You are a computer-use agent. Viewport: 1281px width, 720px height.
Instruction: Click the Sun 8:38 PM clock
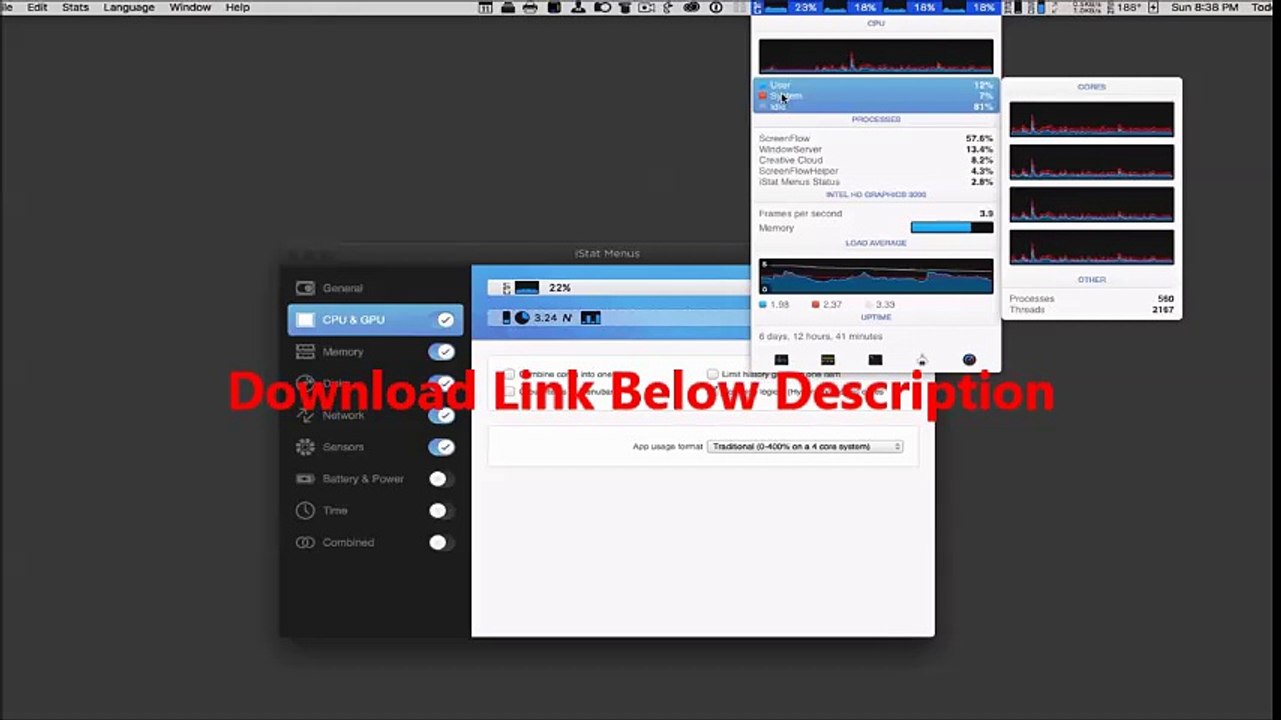click(1203, 7)
